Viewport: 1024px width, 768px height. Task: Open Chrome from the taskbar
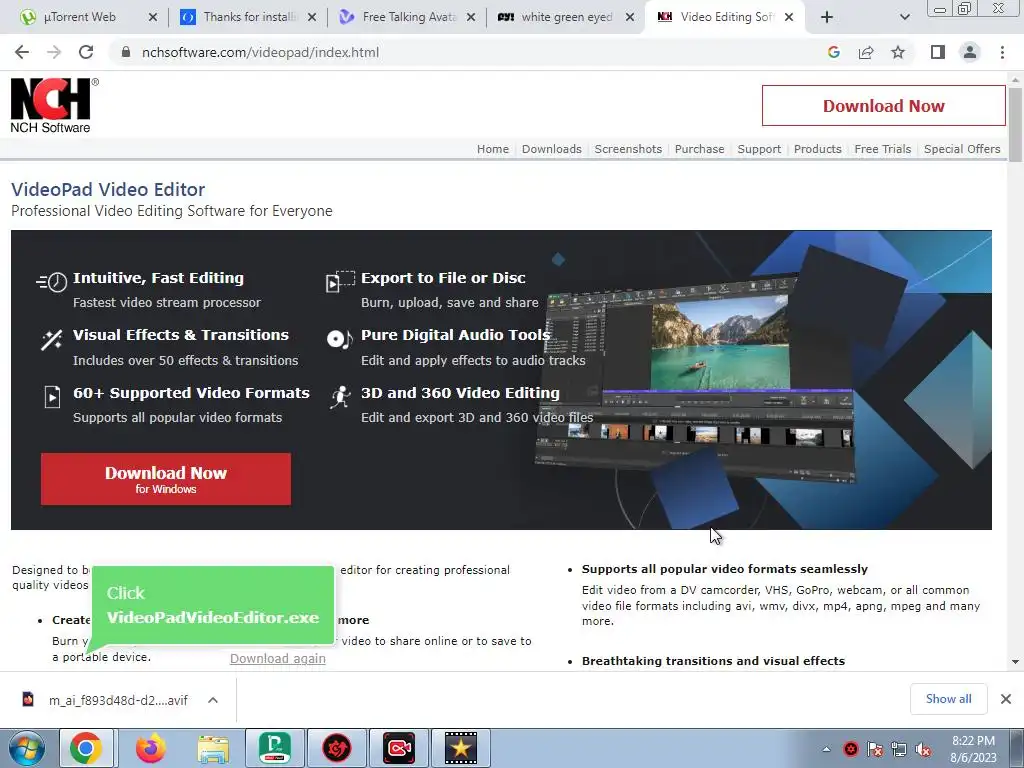[86, 748]
